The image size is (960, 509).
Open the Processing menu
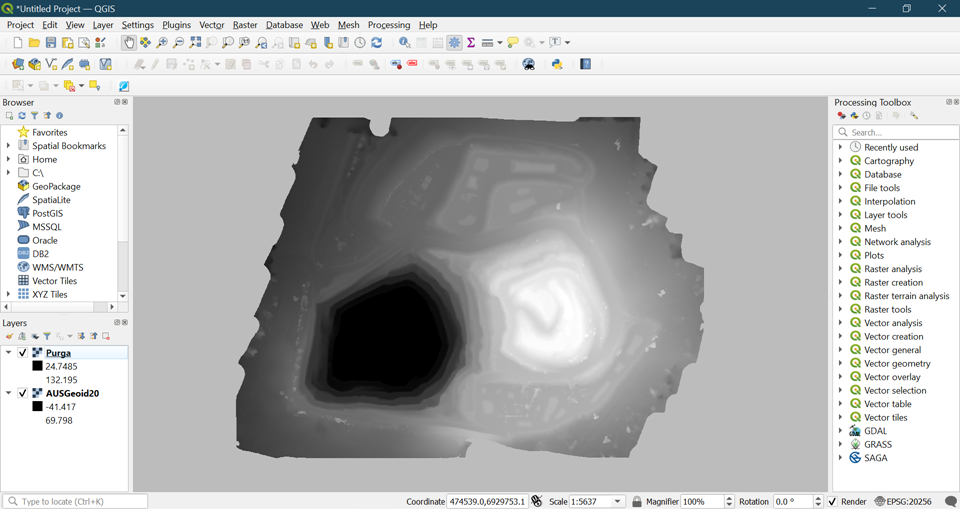(388, 25)
